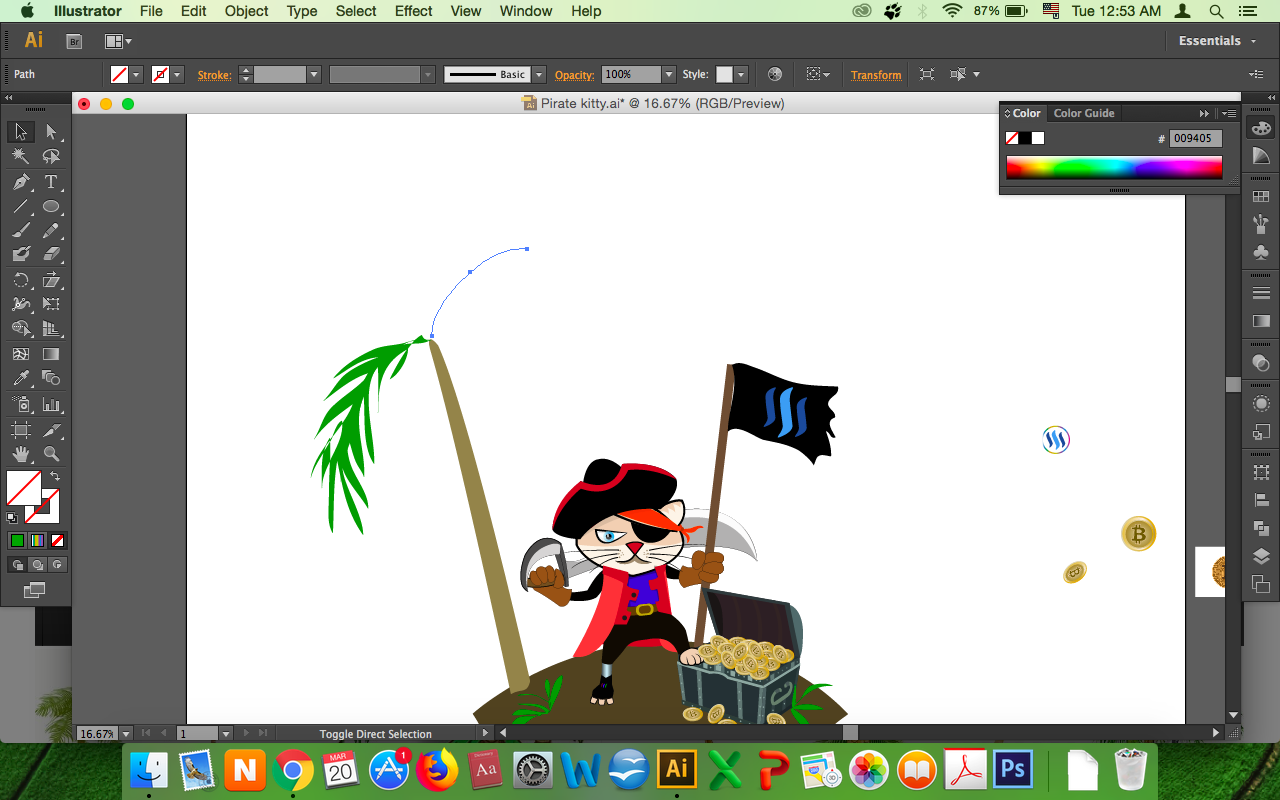1280x800 pixels.
Task: Open the Effect menu
Action: (x=413, y=11)
